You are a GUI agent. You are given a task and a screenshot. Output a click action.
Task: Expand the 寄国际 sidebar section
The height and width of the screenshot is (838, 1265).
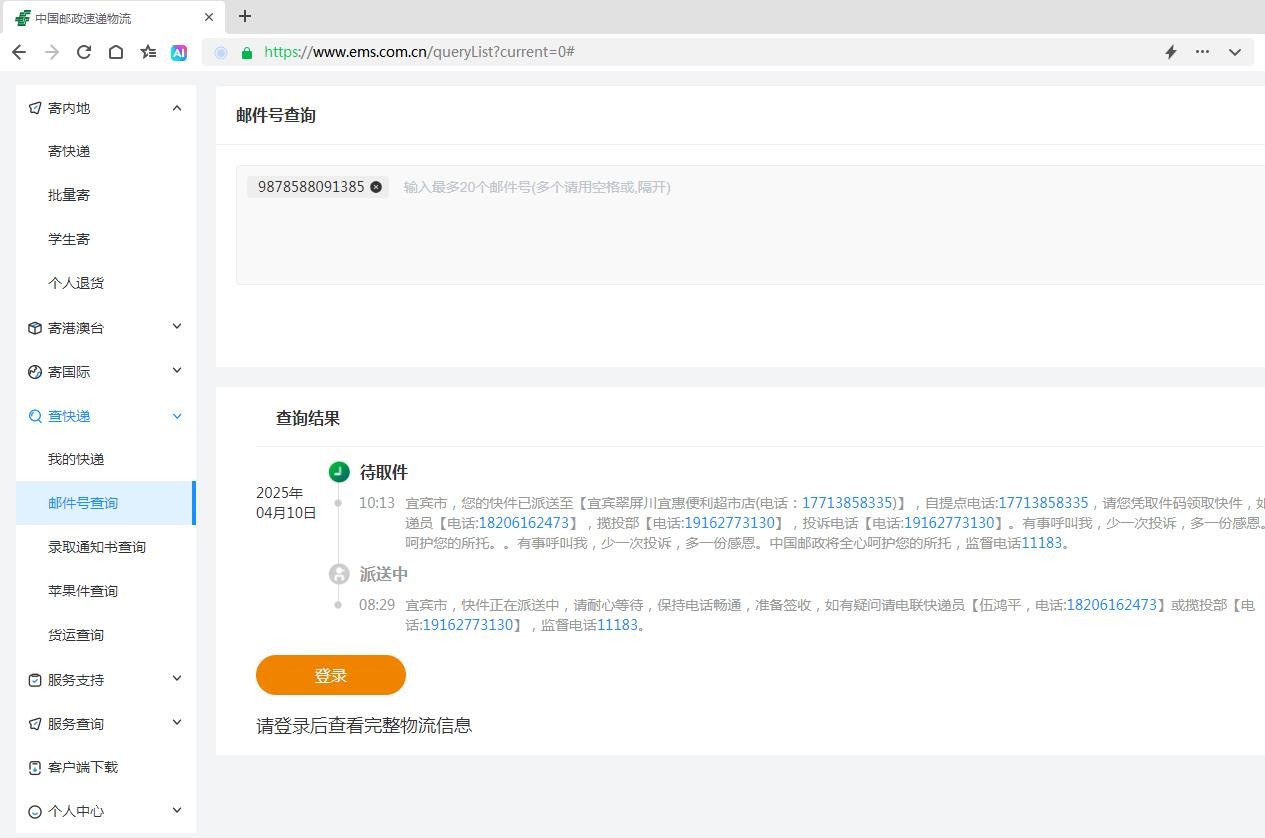pos(177,371)
